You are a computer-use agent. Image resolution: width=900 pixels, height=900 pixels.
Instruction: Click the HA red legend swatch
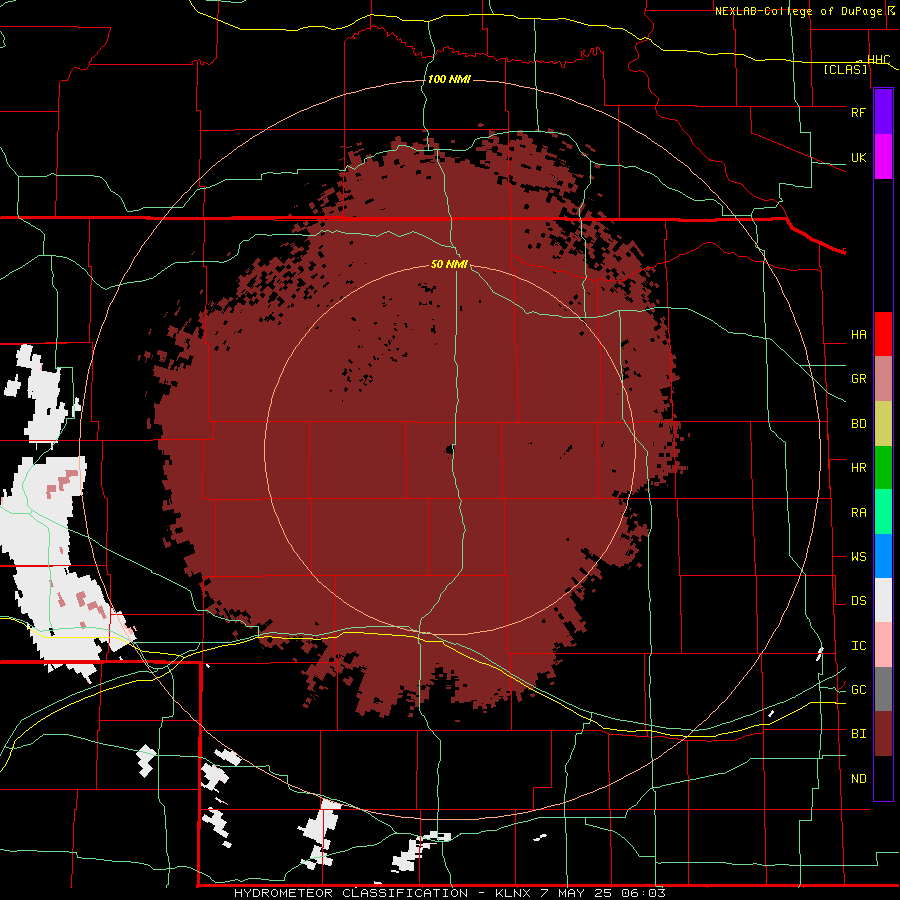tap(883, 334)
